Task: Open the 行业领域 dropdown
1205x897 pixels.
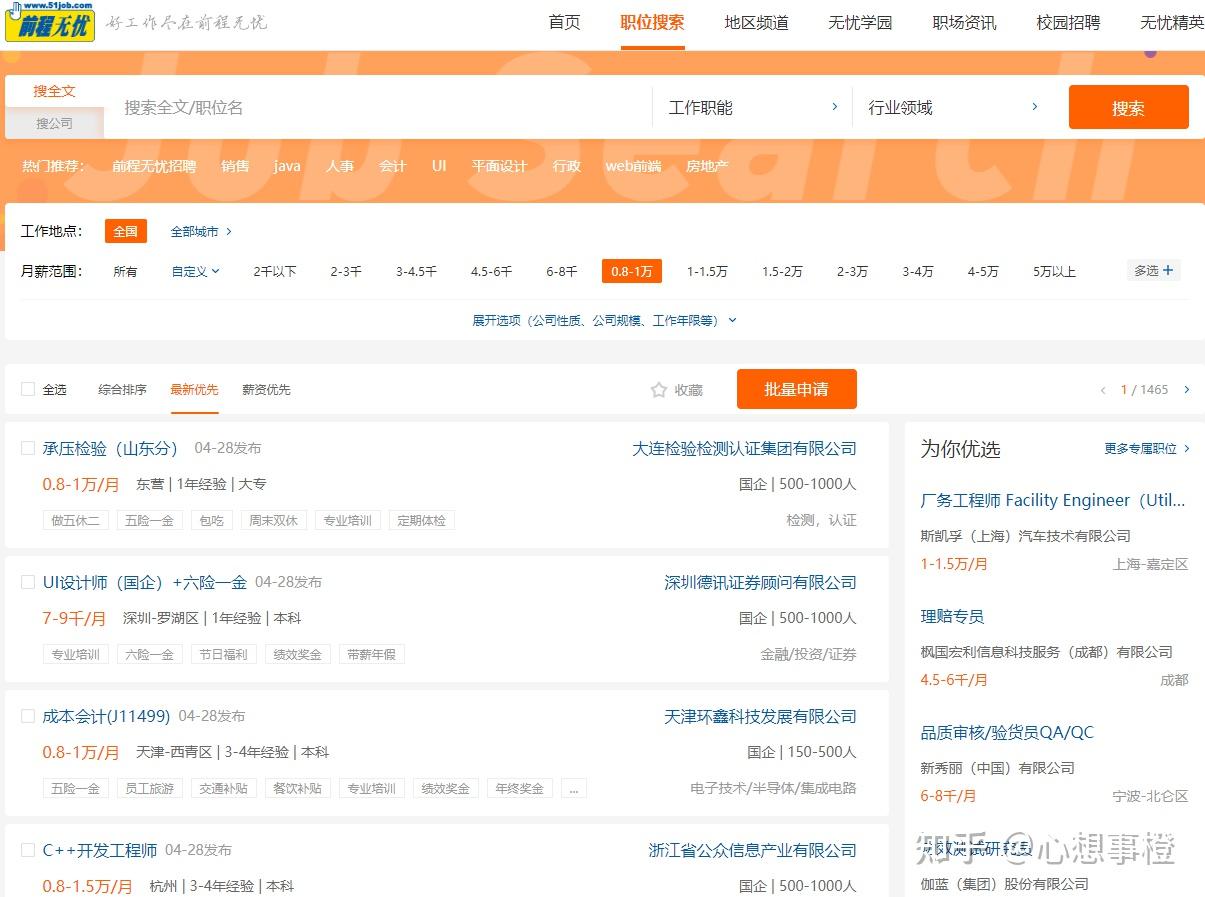Action: click(x=952, y=107)
